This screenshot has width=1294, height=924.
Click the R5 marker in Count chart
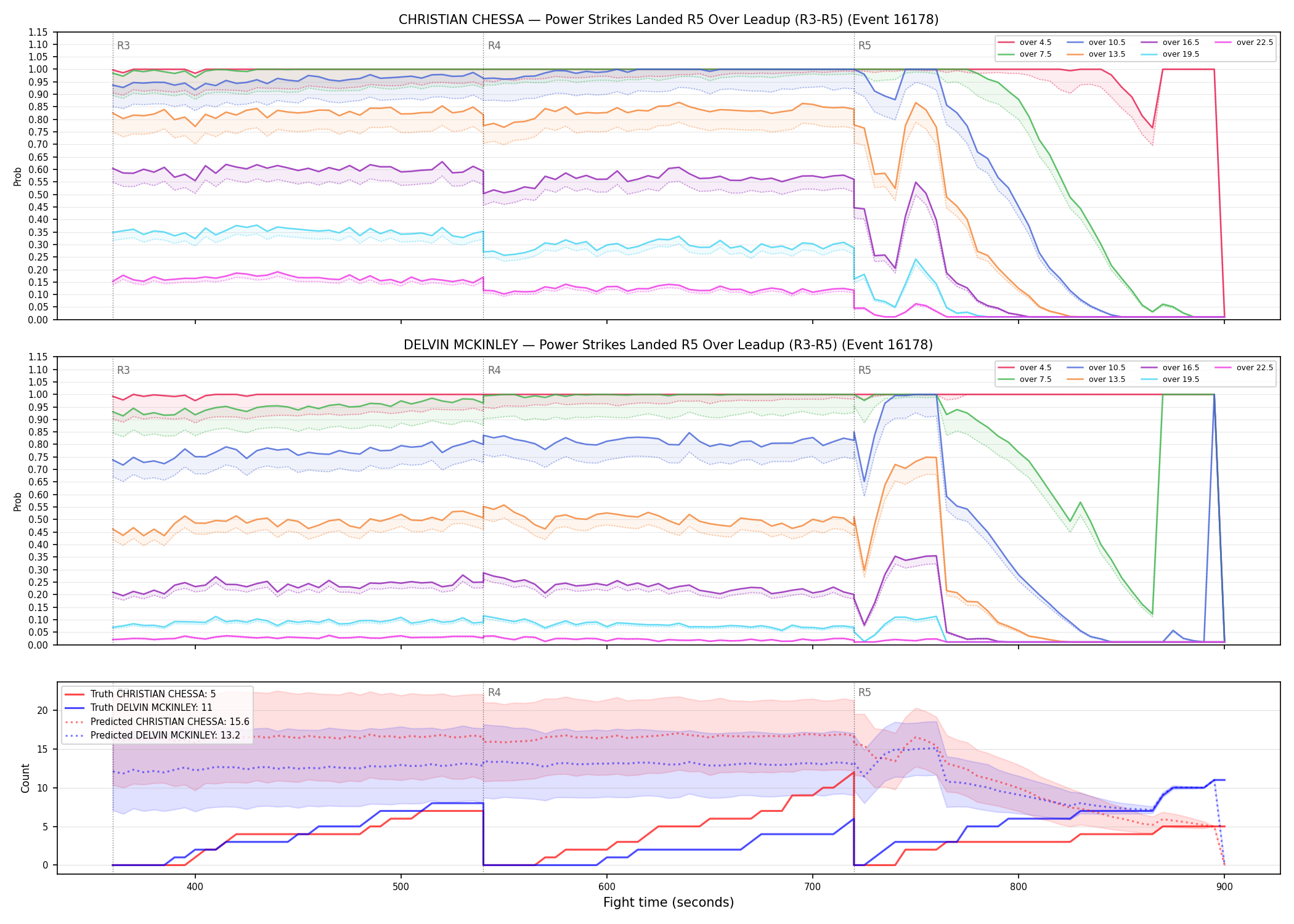(865, 692)
